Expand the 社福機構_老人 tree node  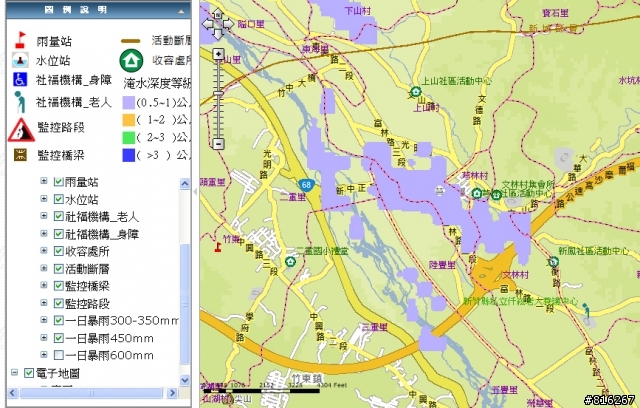43,215
